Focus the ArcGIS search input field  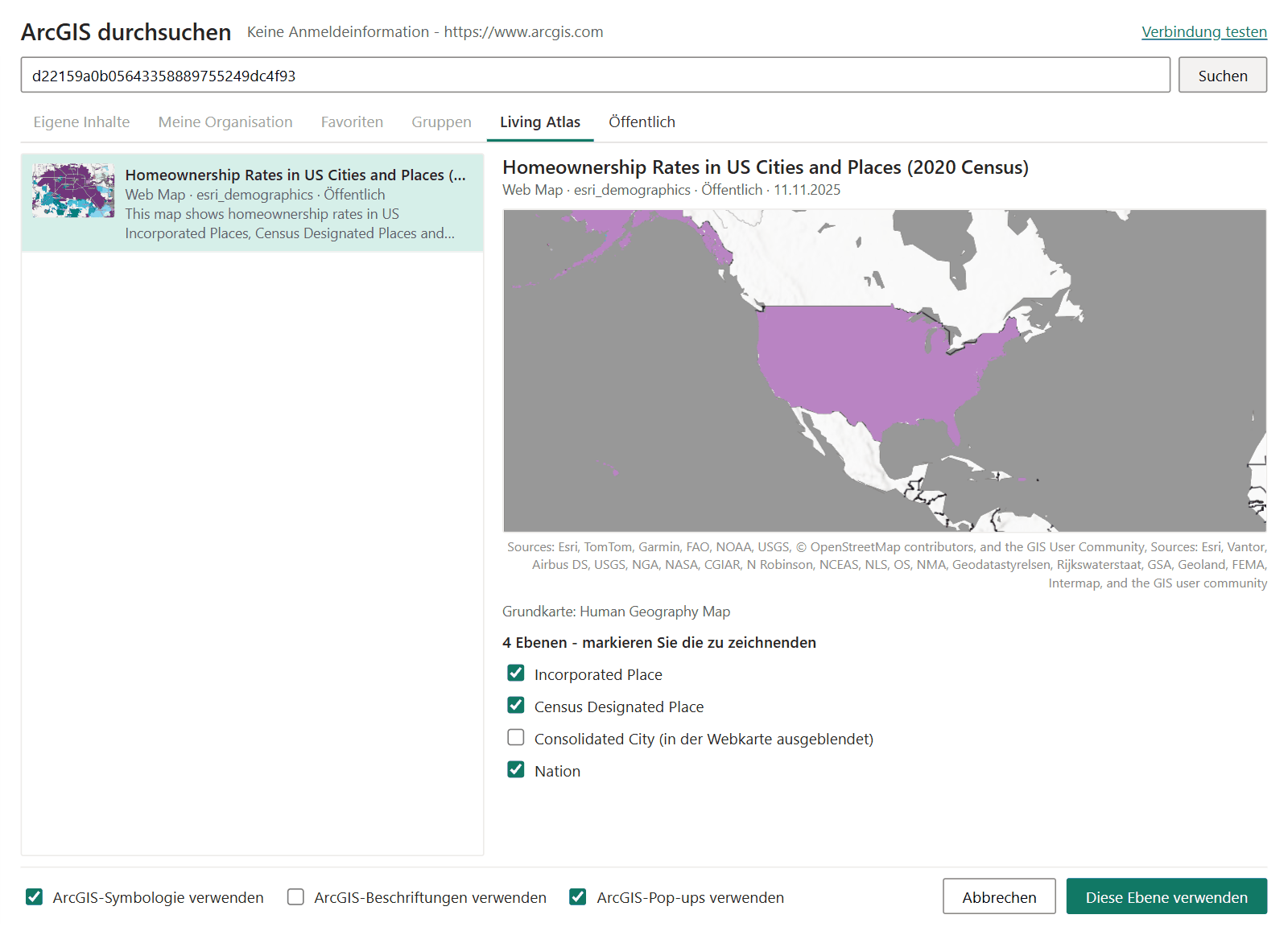[x=596, y=75]
